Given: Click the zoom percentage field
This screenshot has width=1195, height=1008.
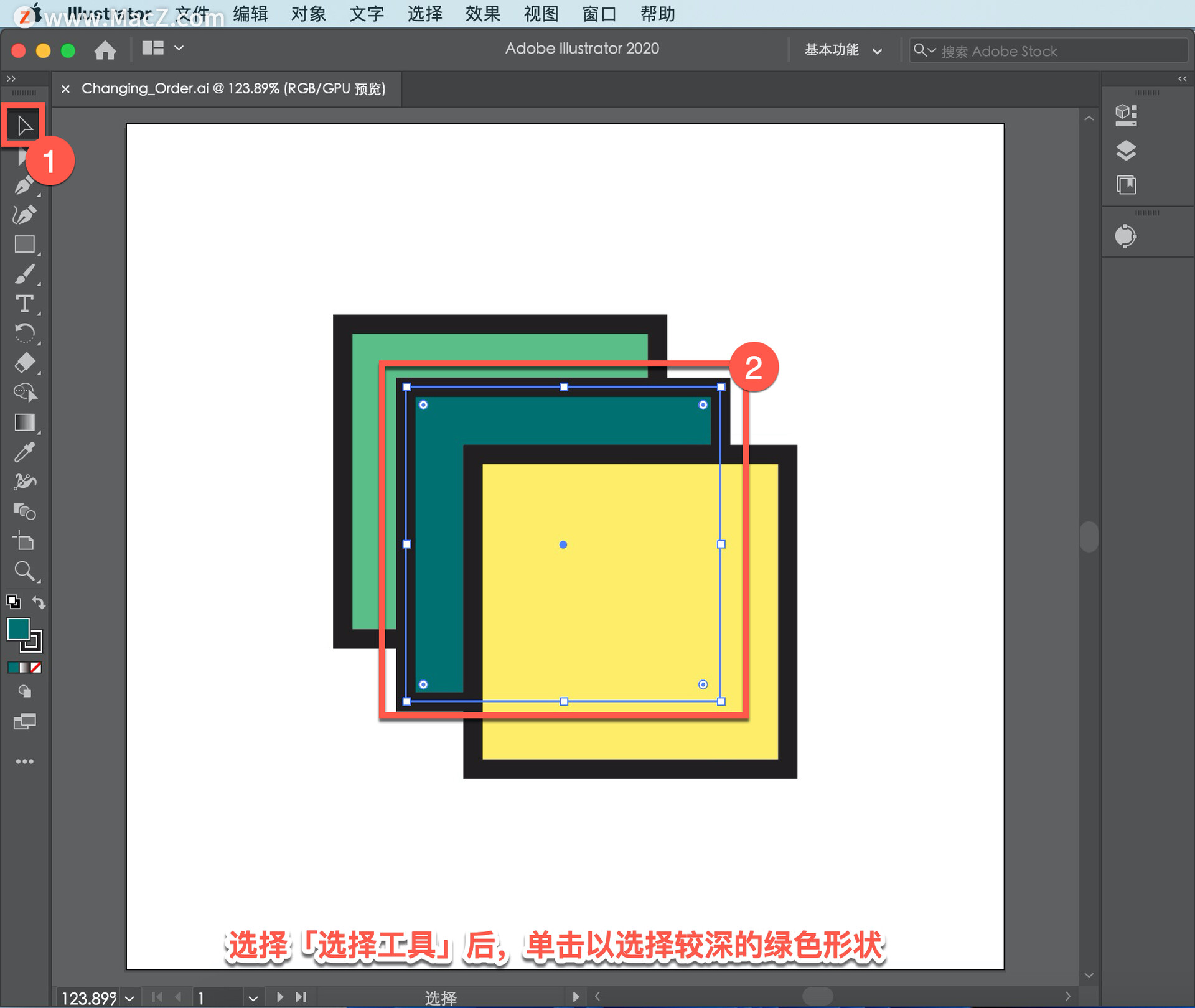Looking at the screenshot, I should pyautogui.click(x=89, y=998).
